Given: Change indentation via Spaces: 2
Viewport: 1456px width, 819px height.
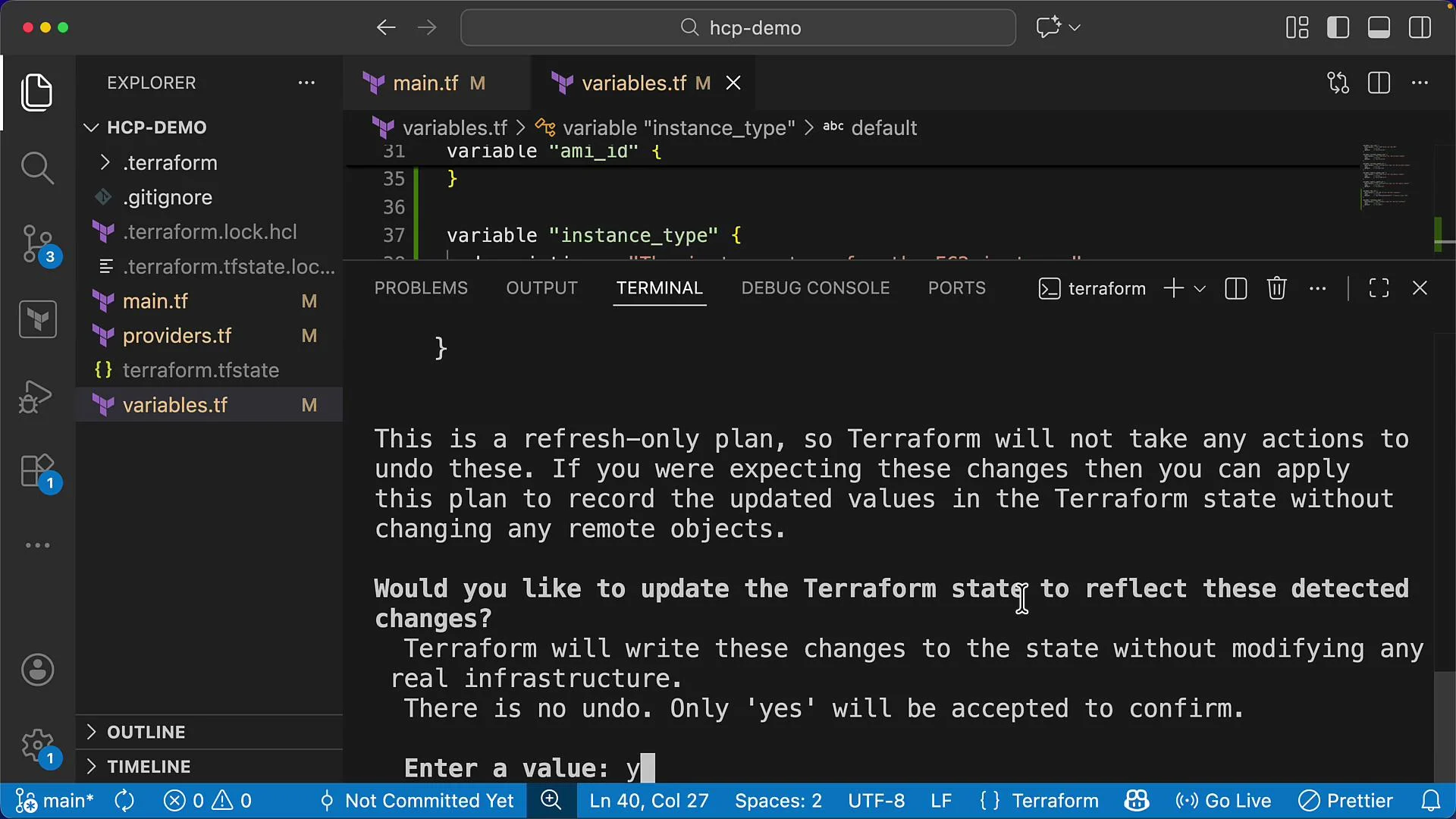Looking at the screenshot, I should pos(778,801).
